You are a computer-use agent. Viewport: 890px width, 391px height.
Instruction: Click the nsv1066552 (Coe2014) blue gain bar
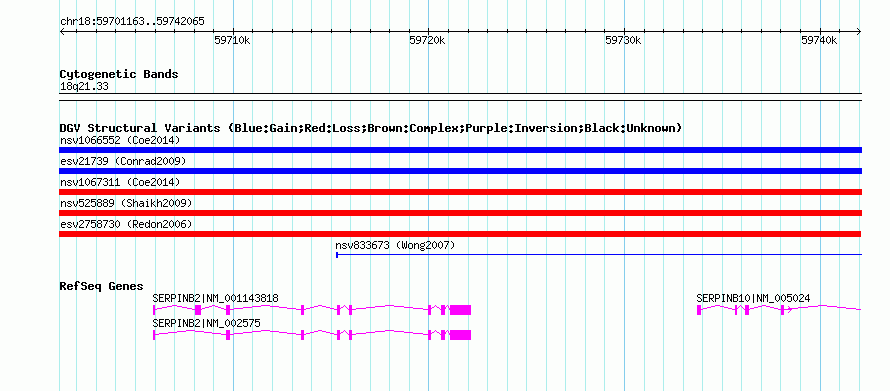click(x=460, y=150)
